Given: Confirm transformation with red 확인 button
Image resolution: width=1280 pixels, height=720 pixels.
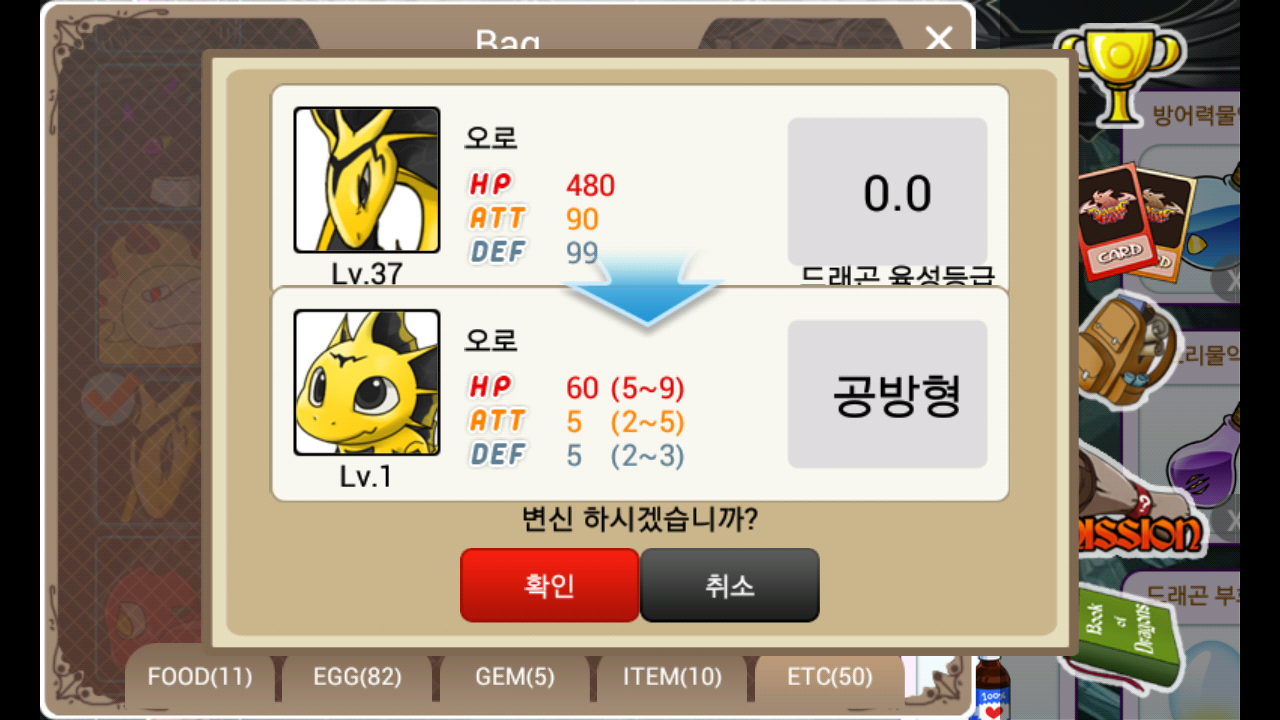Looking at the screenshot, I should (x=549, y=585).
